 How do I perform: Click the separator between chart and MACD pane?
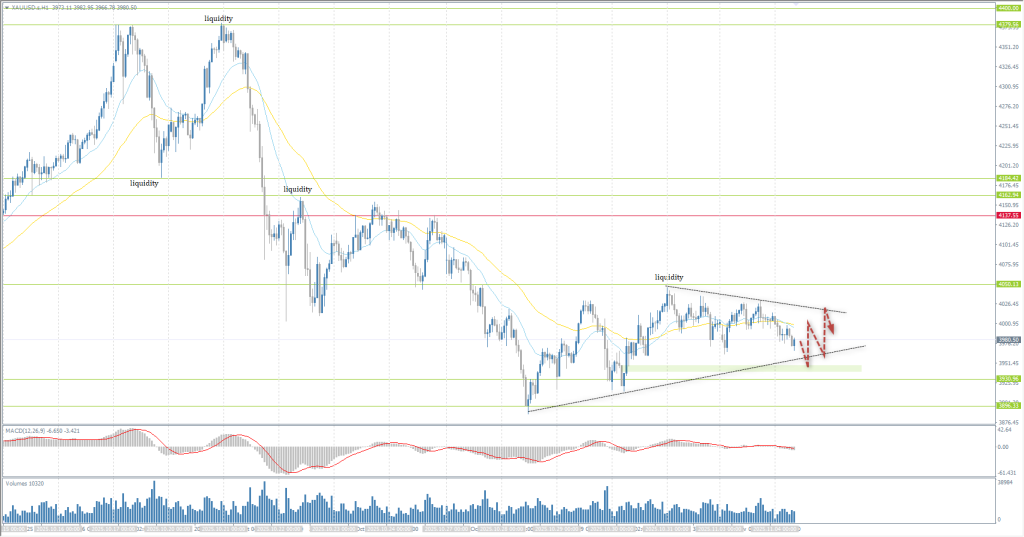point(500,424)
